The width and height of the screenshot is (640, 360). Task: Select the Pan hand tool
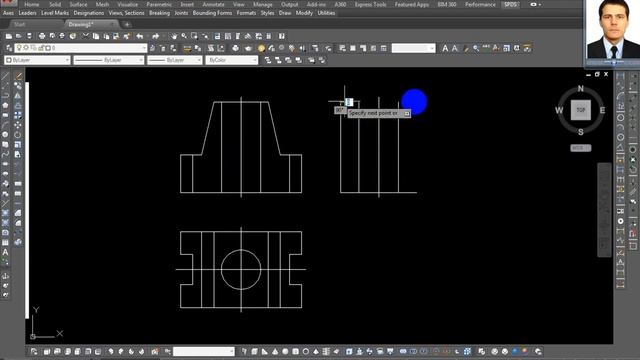pos(174,36)
